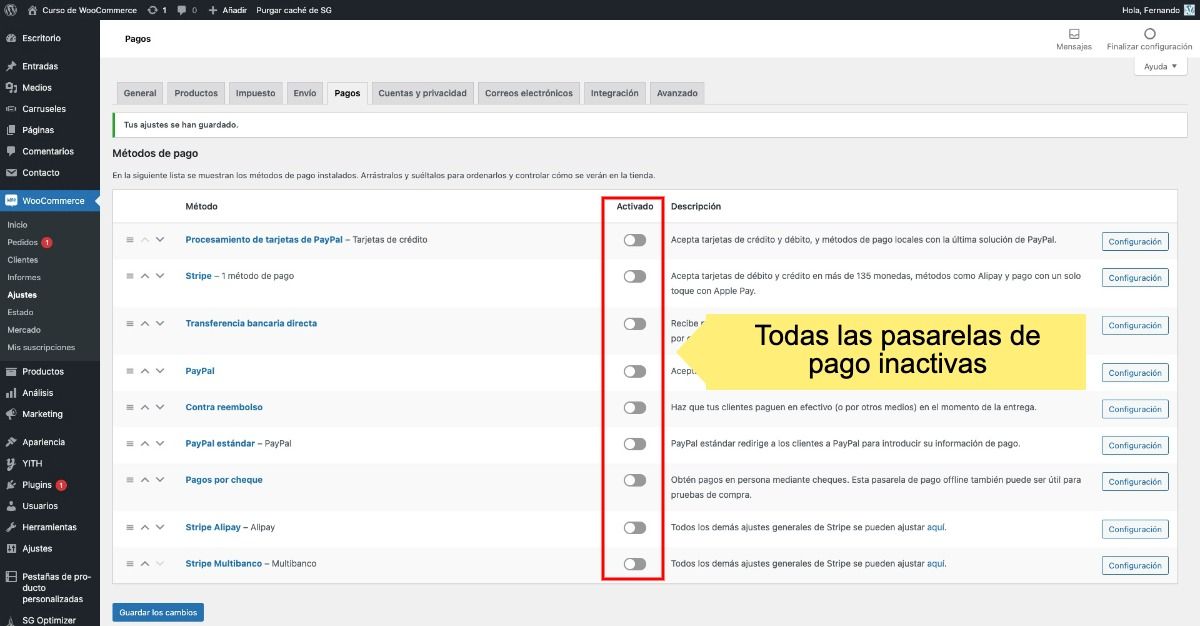Screen dimensions: 1200x626
Task: Open the Correos electrónicos tab
Action: coord(528,93)
